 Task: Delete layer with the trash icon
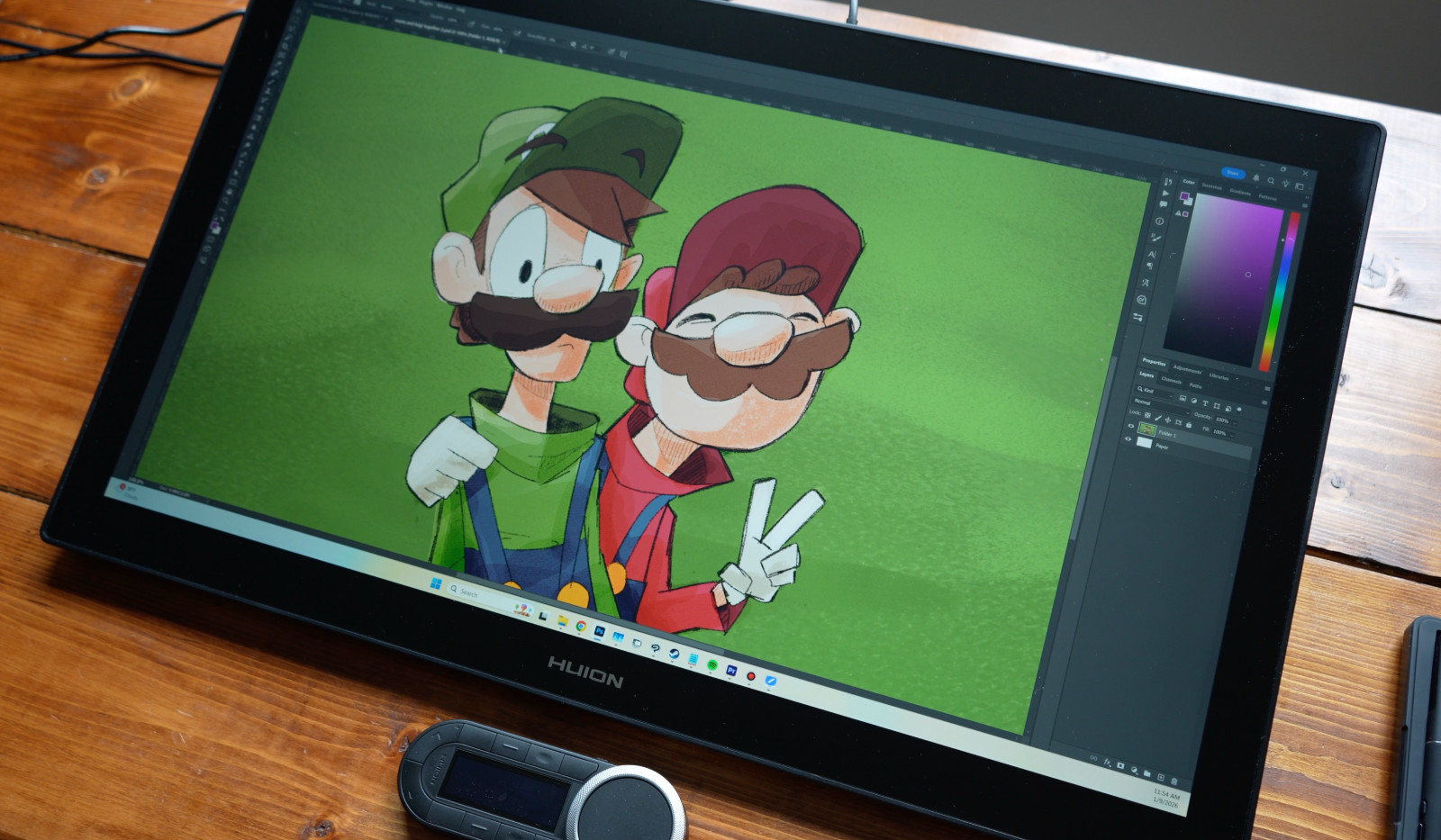(1174, 781)
